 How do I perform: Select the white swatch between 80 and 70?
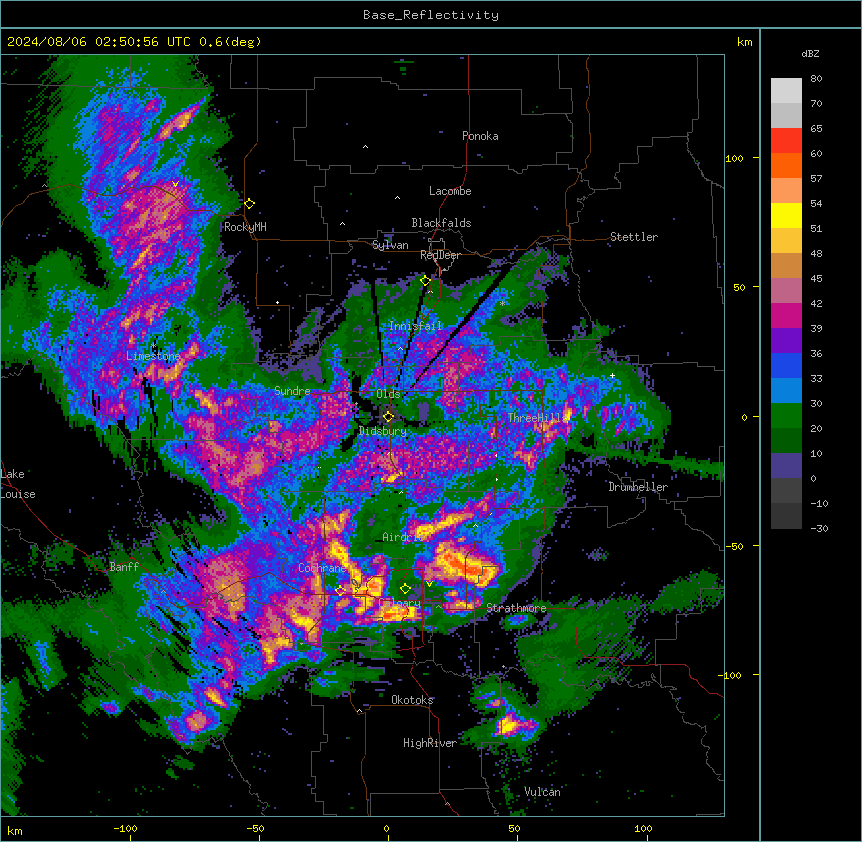pos(786,91)
